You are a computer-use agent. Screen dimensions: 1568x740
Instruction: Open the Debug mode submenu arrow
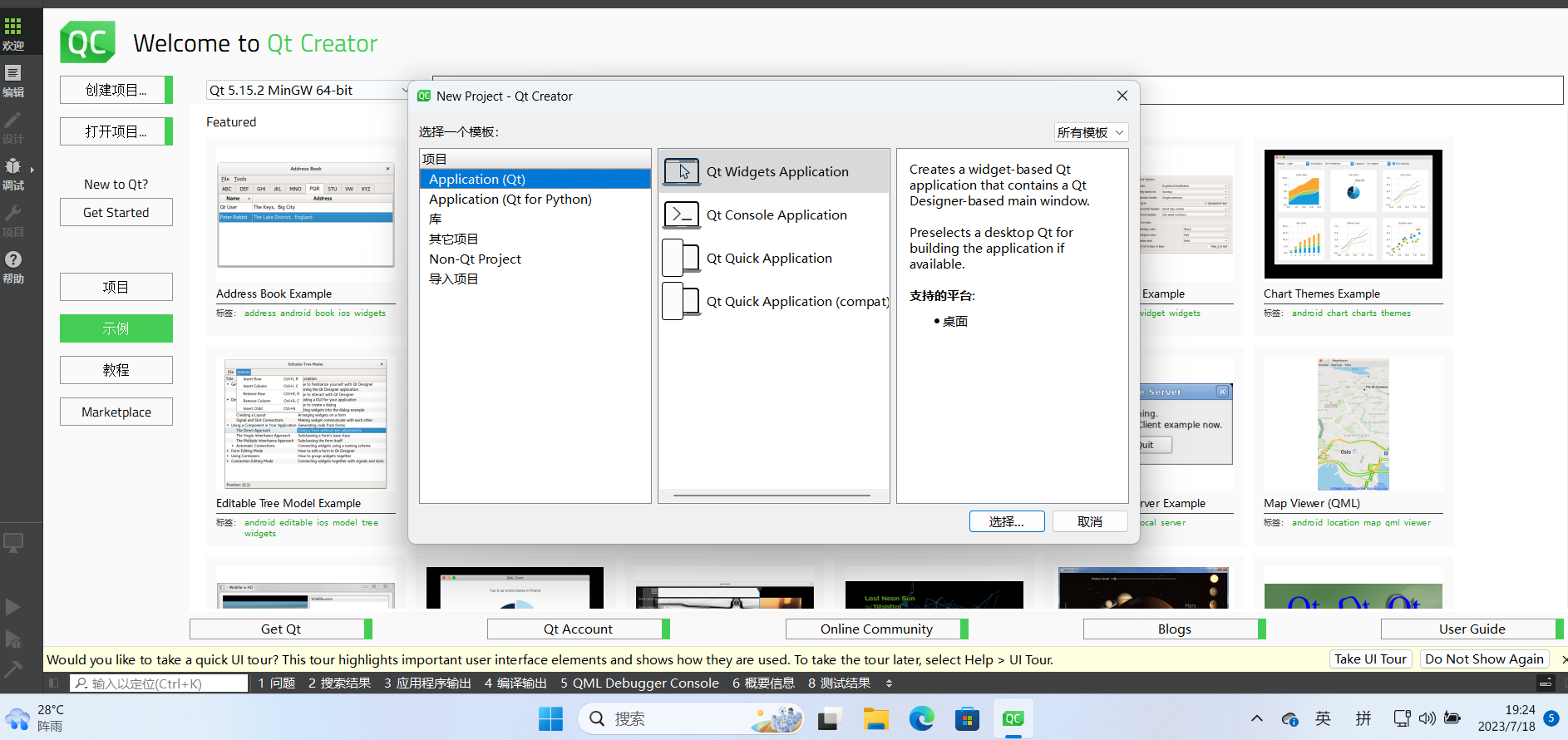pyautogui.click(x=32, y=170)
